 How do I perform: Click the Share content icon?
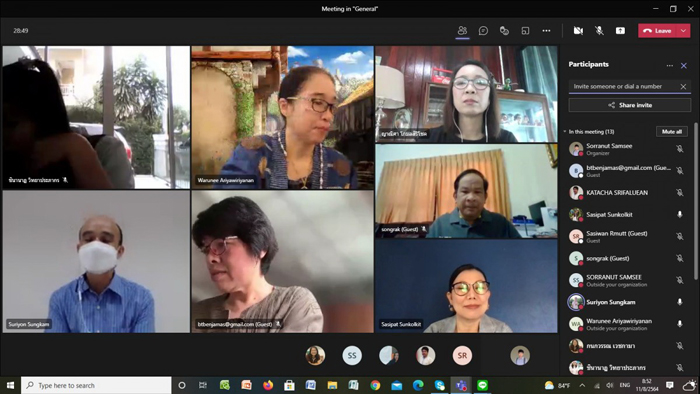[620, 31]
